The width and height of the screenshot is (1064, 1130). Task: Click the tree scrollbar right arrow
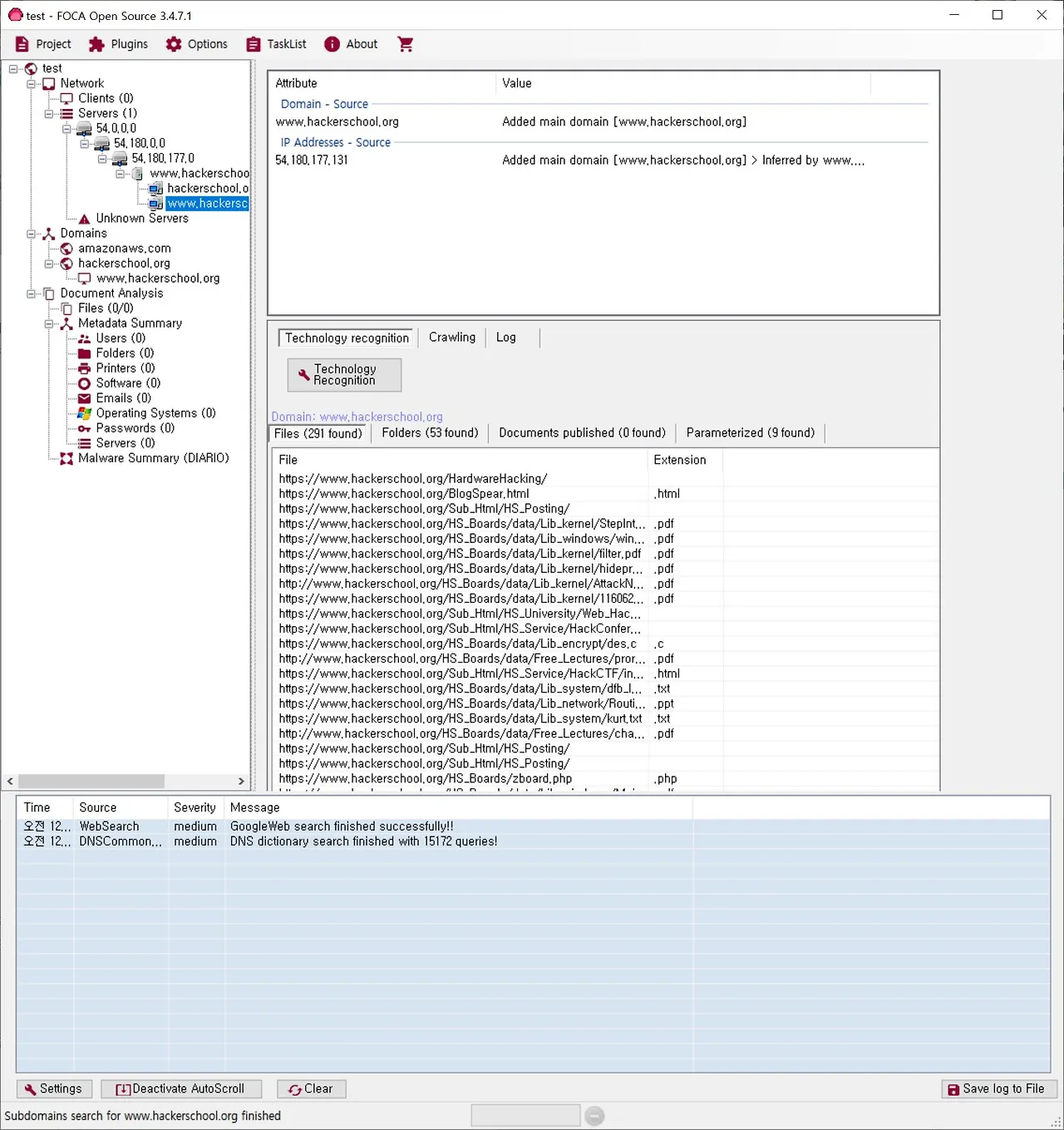(x=241, y=782)
